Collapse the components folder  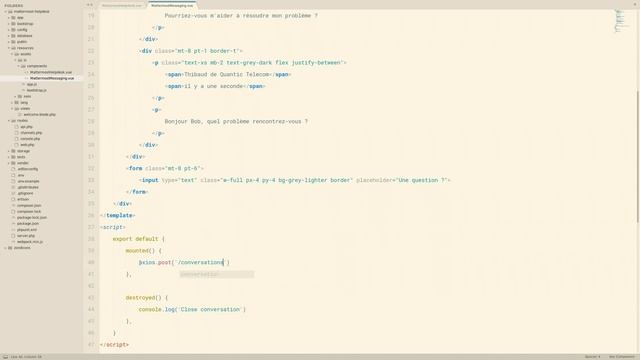coord(19,66)
